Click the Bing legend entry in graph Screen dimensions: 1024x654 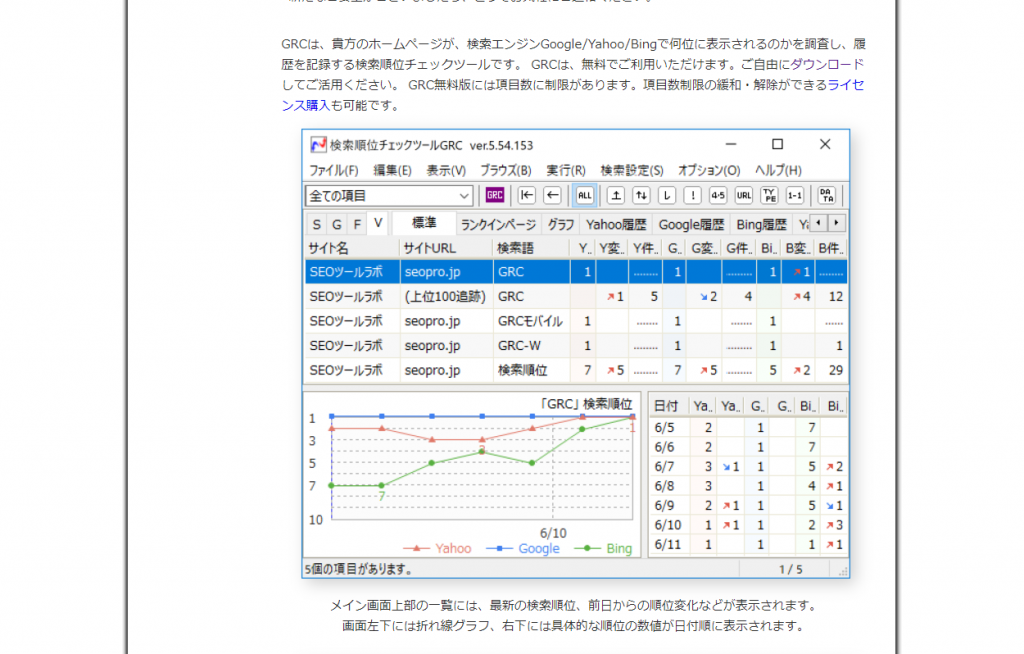point(603,548)
